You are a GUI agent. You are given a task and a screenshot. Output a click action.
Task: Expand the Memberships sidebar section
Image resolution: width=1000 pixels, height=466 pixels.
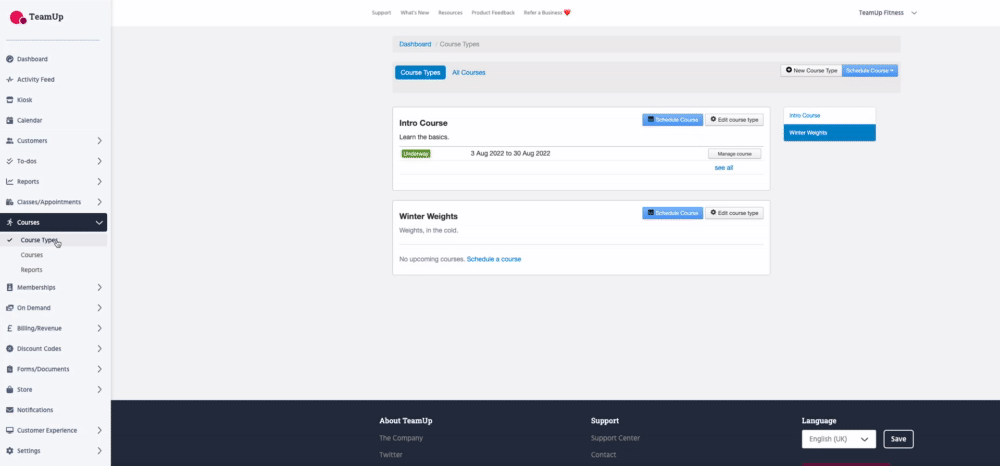(99, 287)
